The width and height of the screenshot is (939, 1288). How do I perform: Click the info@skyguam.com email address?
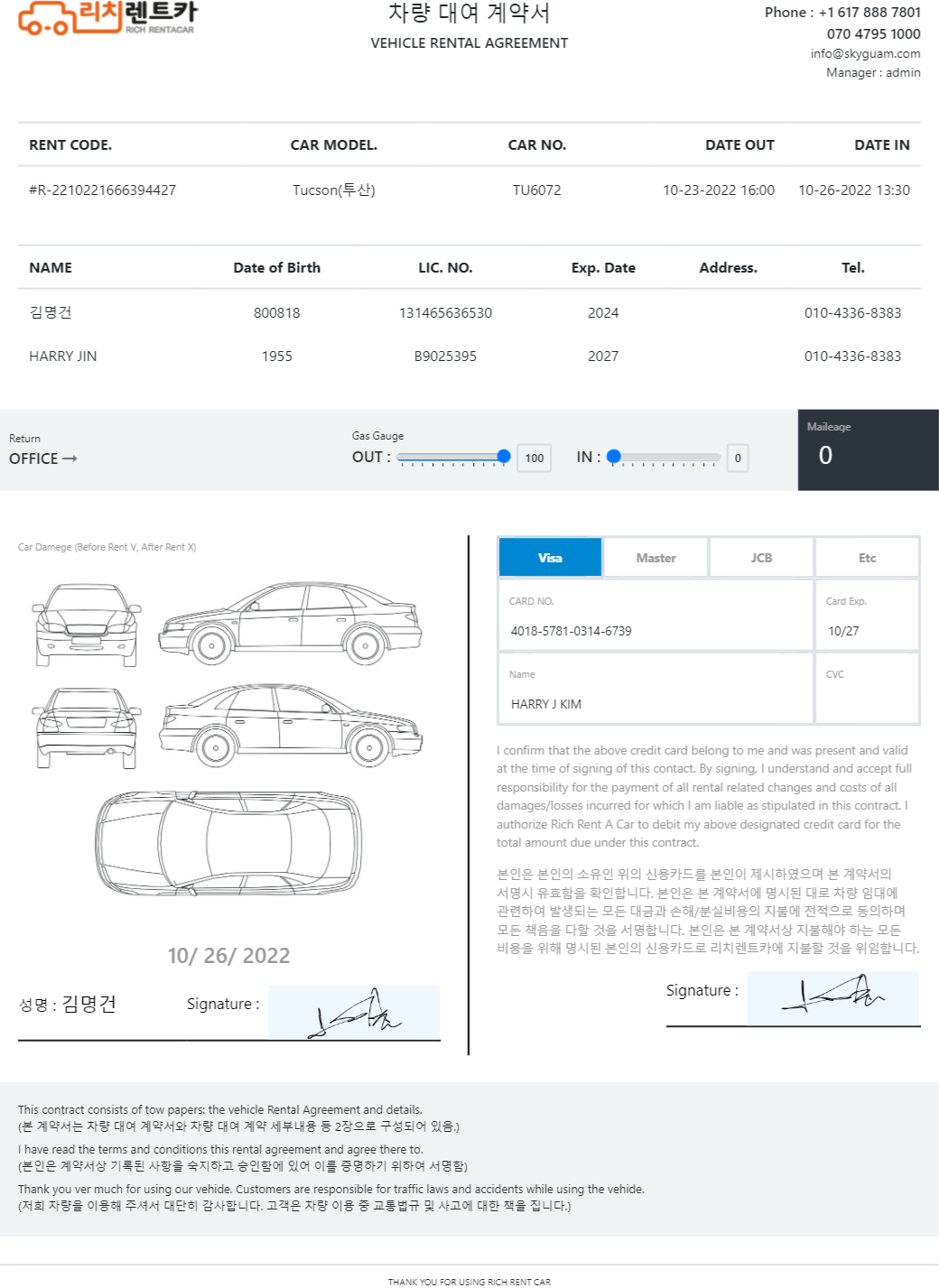(x=865, y=53)
